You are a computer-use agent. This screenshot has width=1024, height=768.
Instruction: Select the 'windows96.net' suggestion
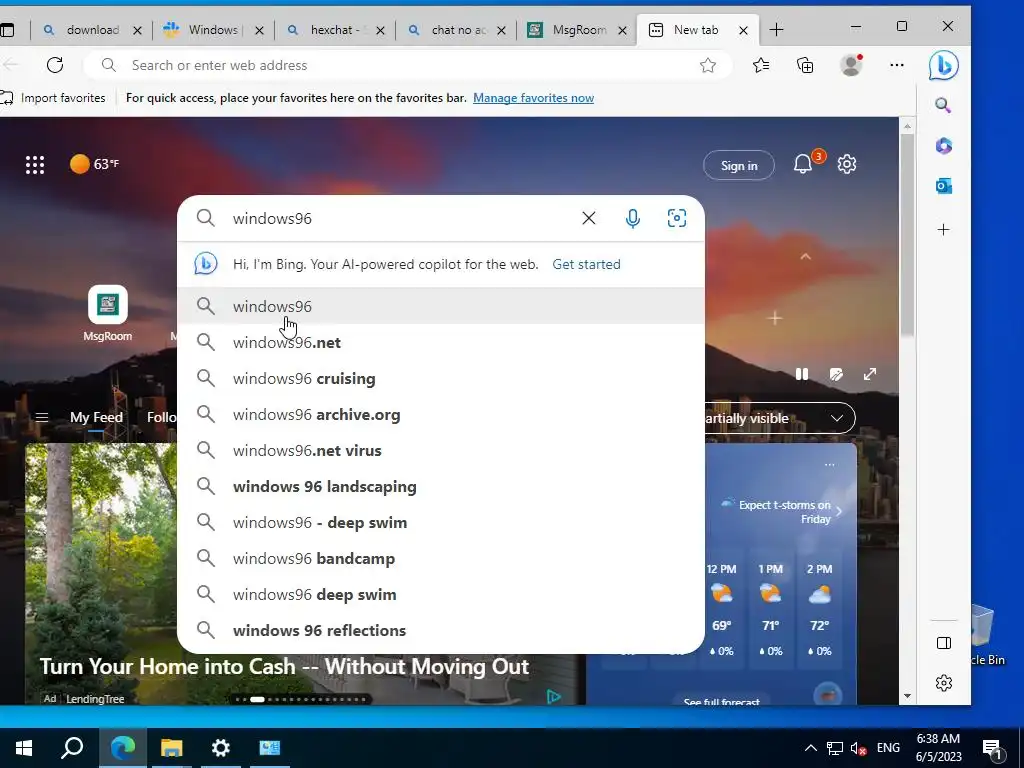click(x=441, y=342)
